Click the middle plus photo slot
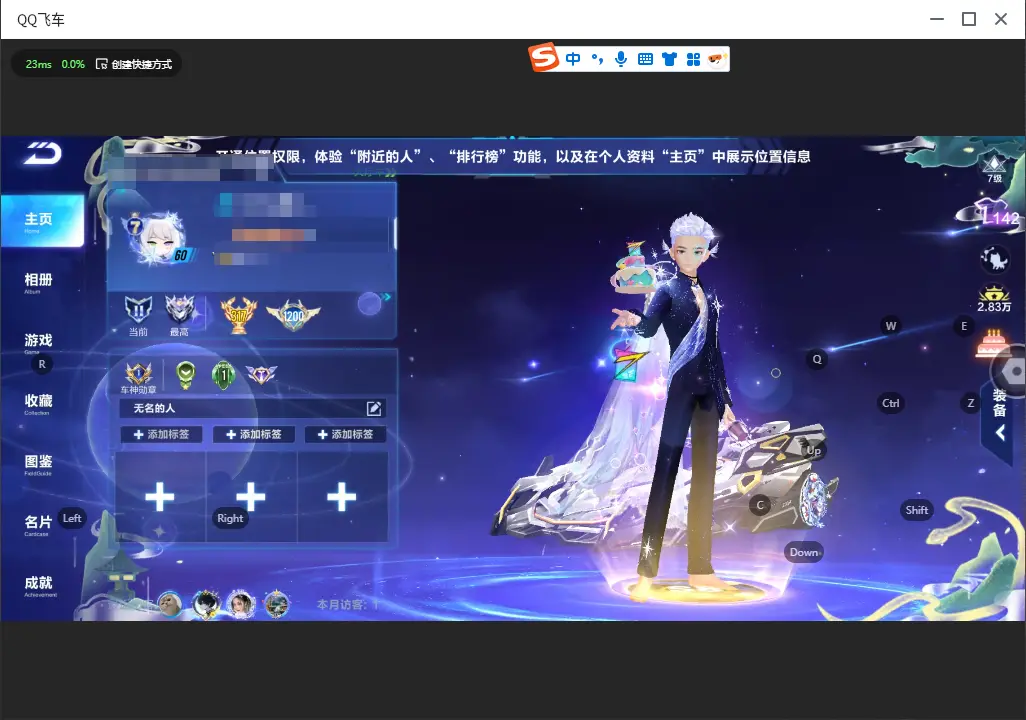This screenshot has width=1026, height=720. (x=251, y=496)
